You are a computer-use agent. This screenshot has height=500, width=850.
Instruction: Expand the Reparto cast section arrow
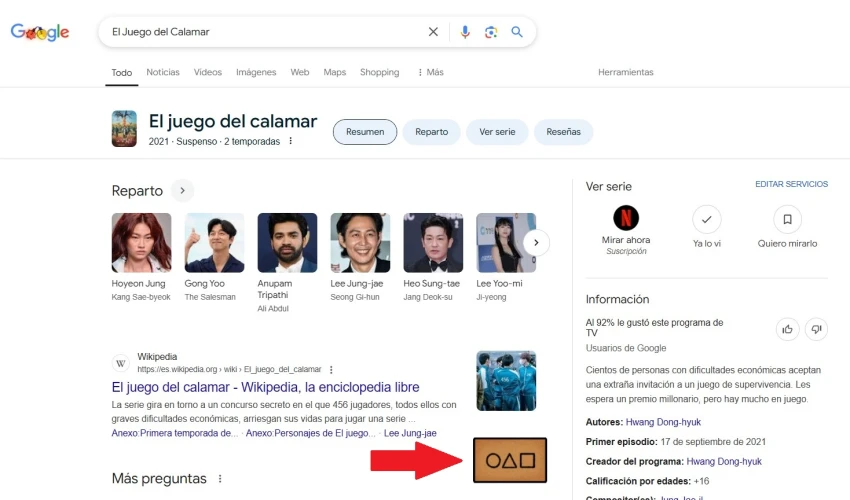pyautogui.click(x=182, y=190)
